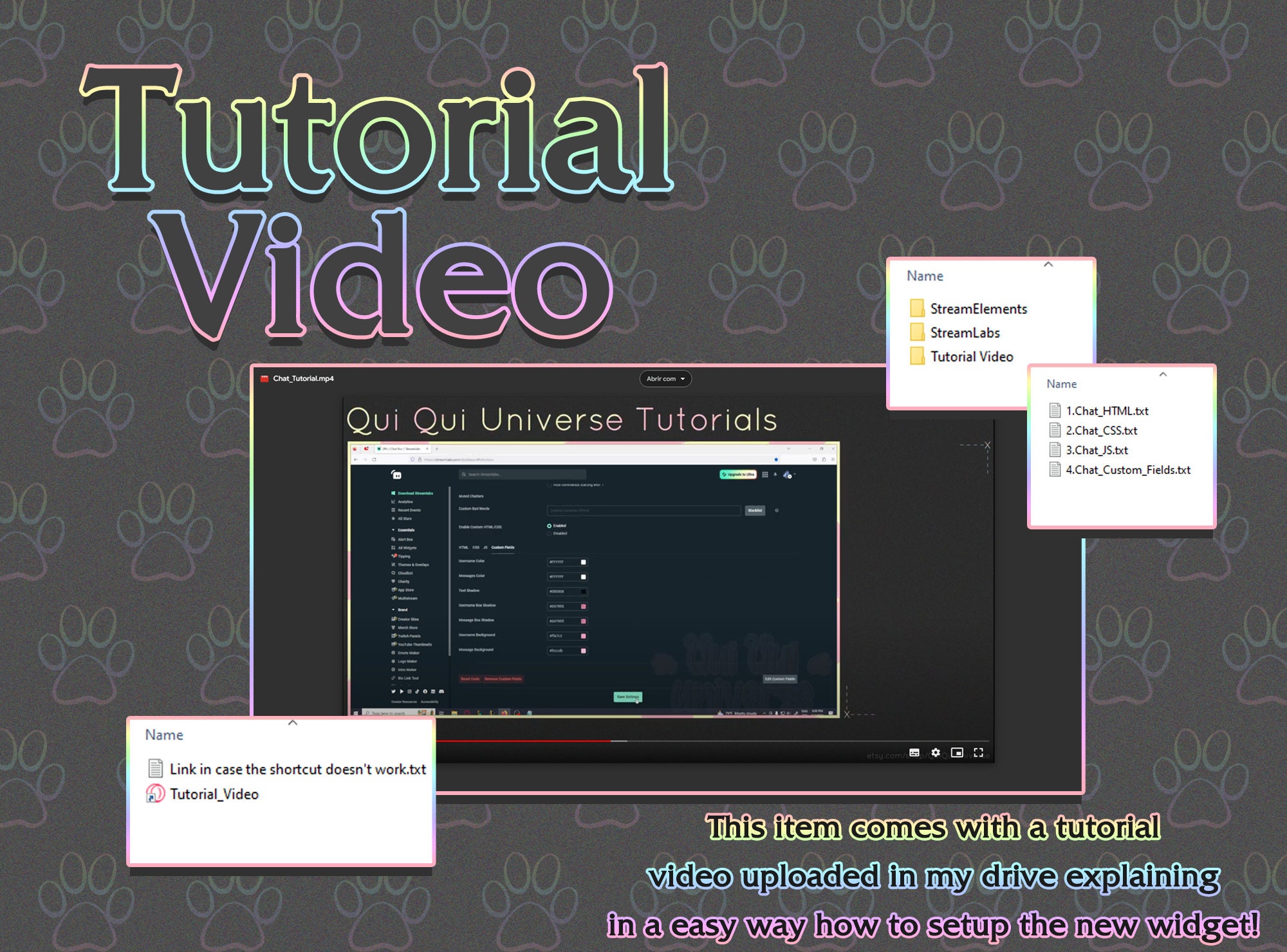Open the Tutorial Video folder
1287x952 pixels.
pos(961,356)
